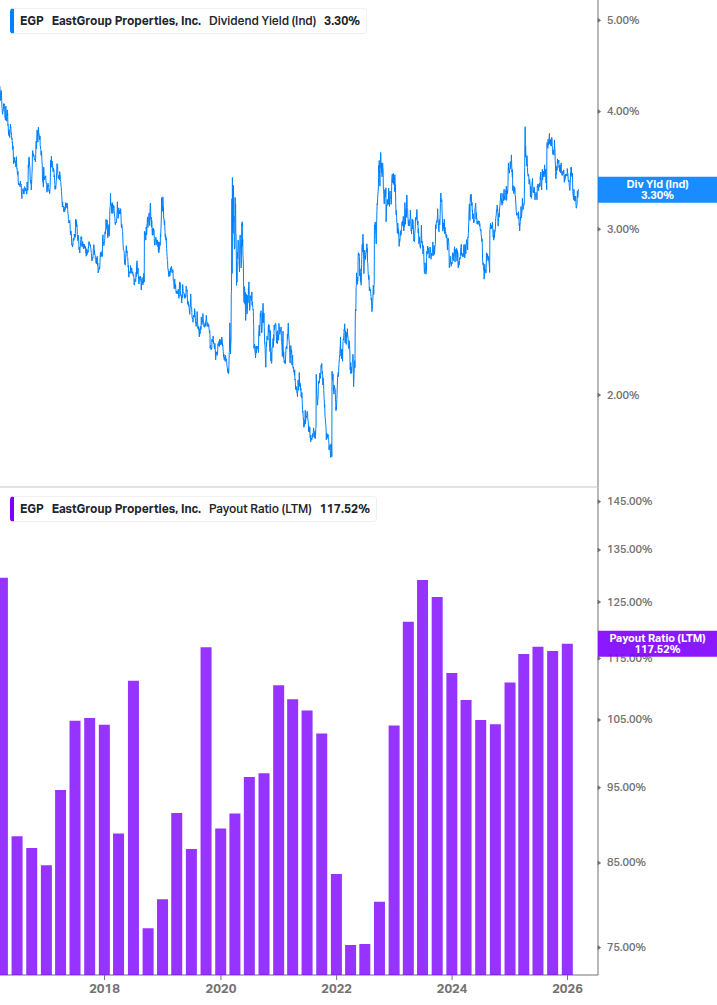Click the 145.00% label on the payout axis
Viewport: 717px width, 1005px height.
[629, 501]
